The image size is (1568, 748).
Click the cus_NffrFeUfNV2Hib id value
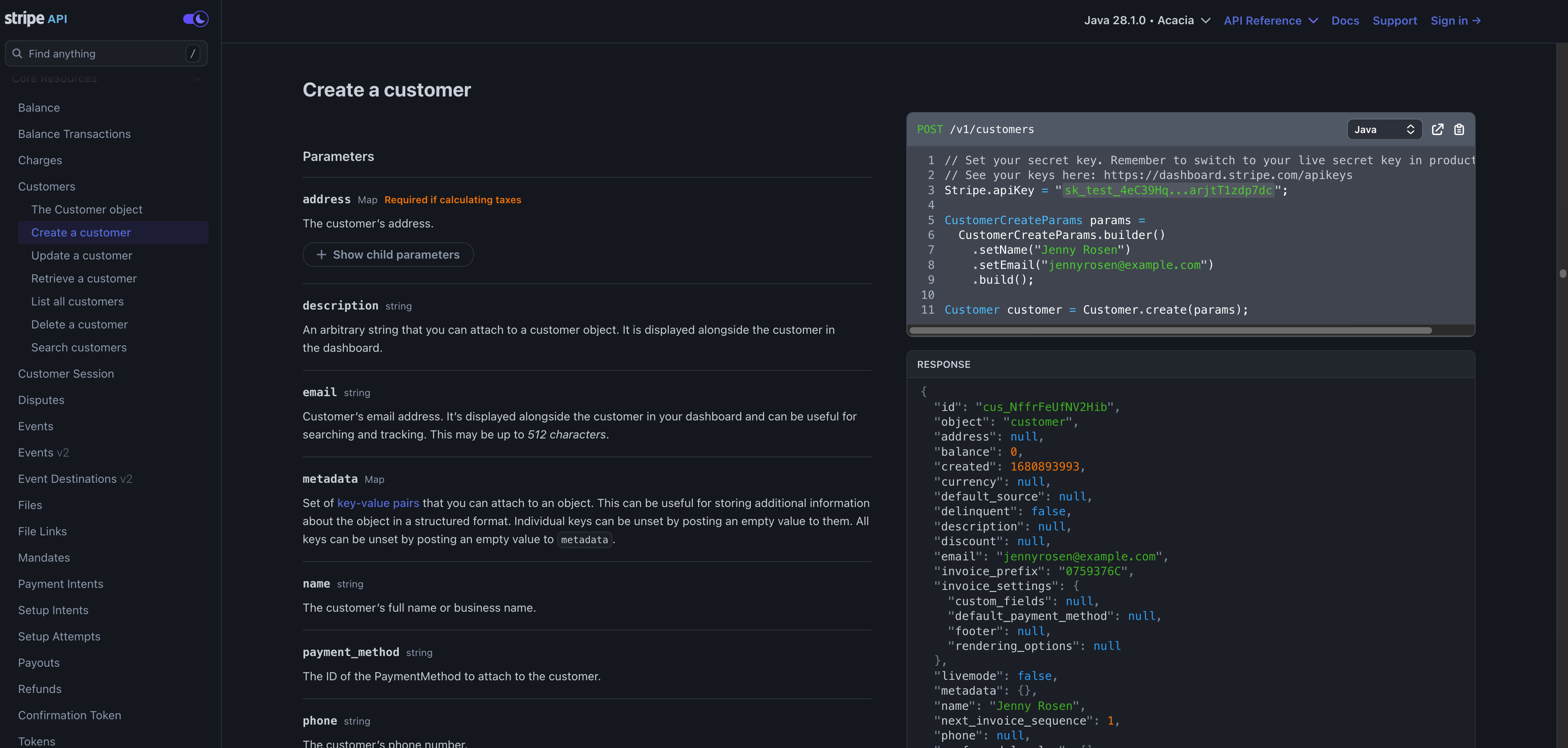(x=1044, y=406)
